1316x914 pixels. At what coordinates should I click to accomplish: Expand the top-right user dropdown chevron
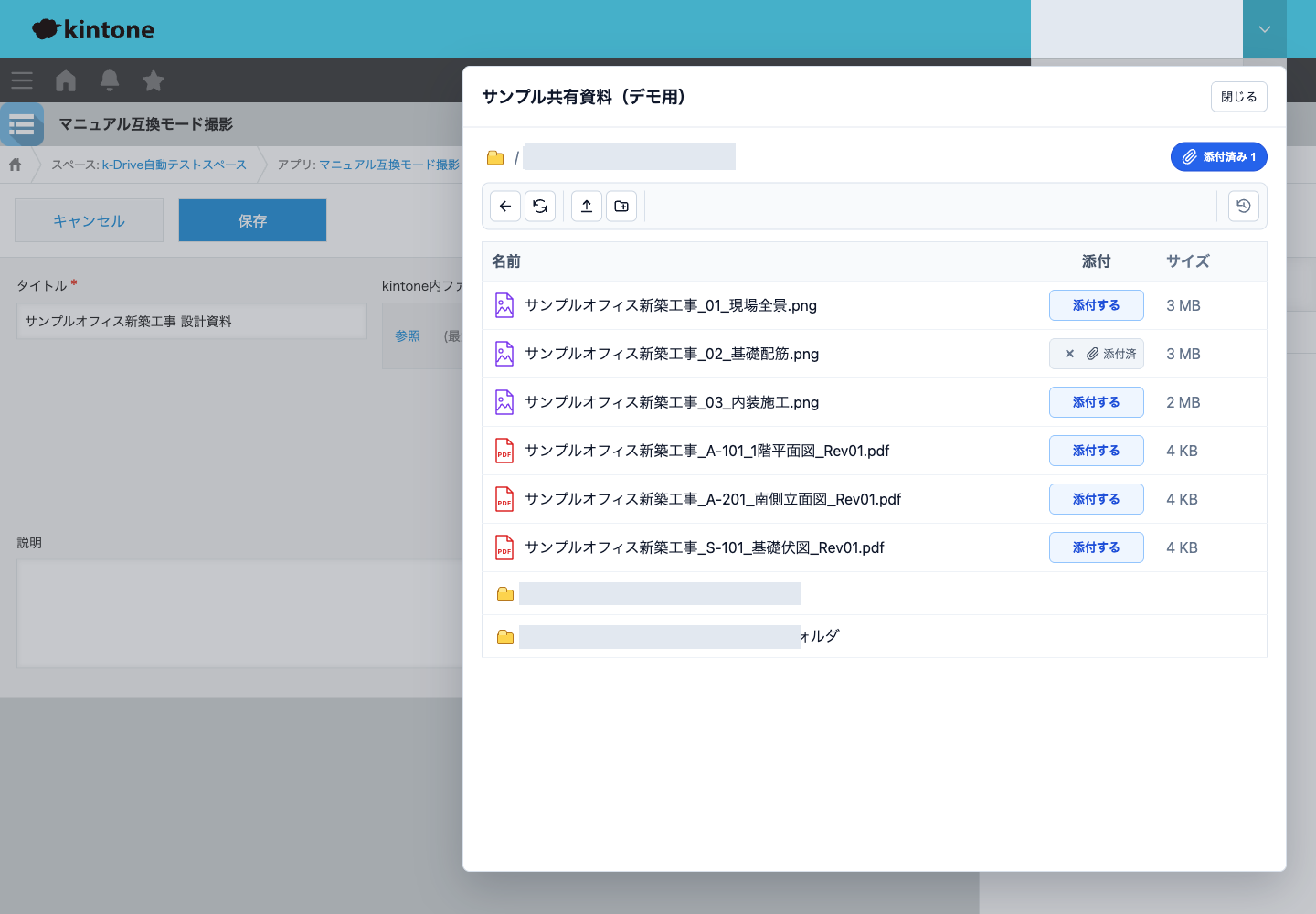pyautogui.click(x=1265, y=29)
